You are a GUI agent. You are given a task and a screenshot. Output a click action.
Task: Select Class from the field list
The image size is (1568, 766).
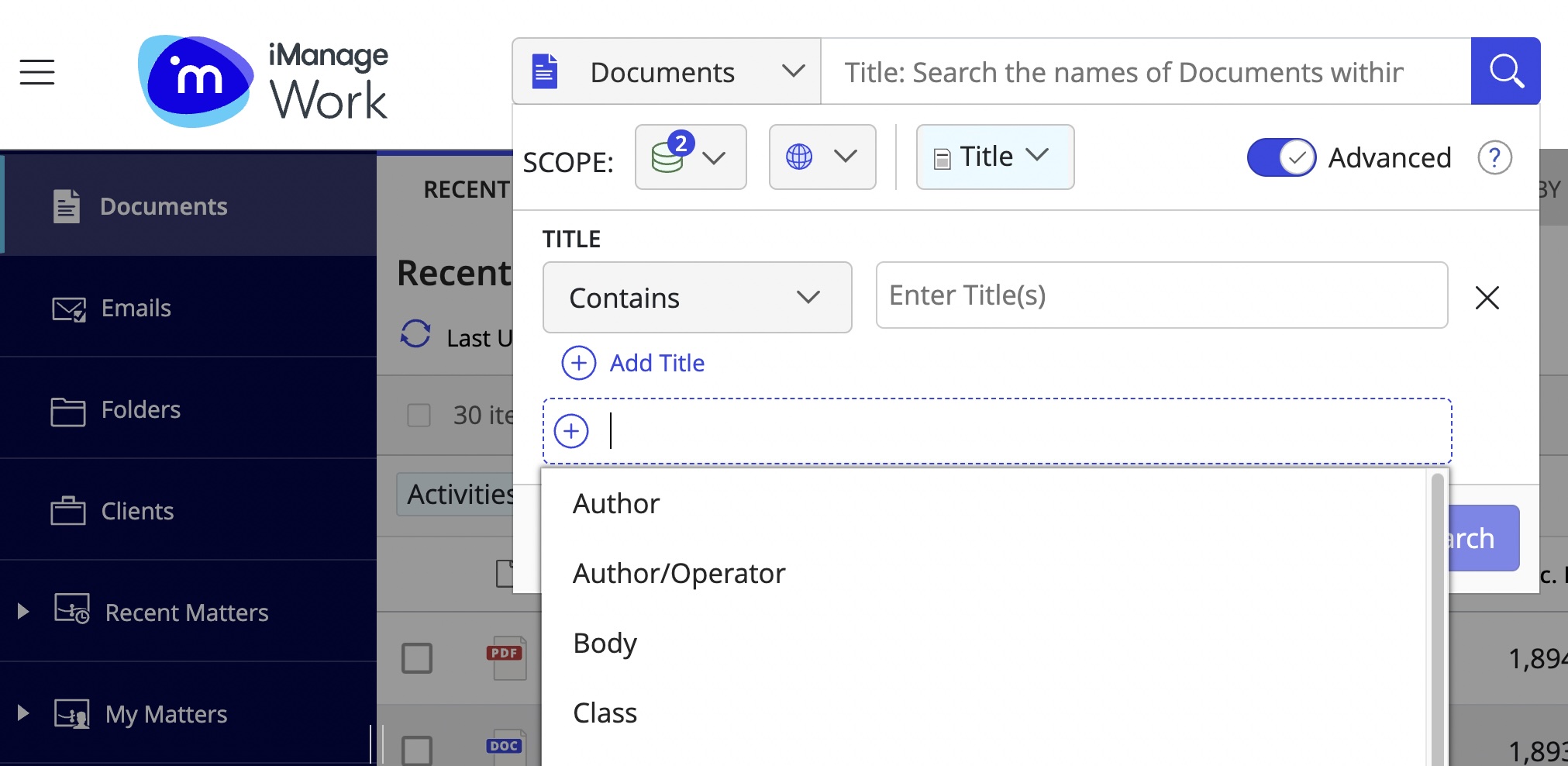point(984,713)
